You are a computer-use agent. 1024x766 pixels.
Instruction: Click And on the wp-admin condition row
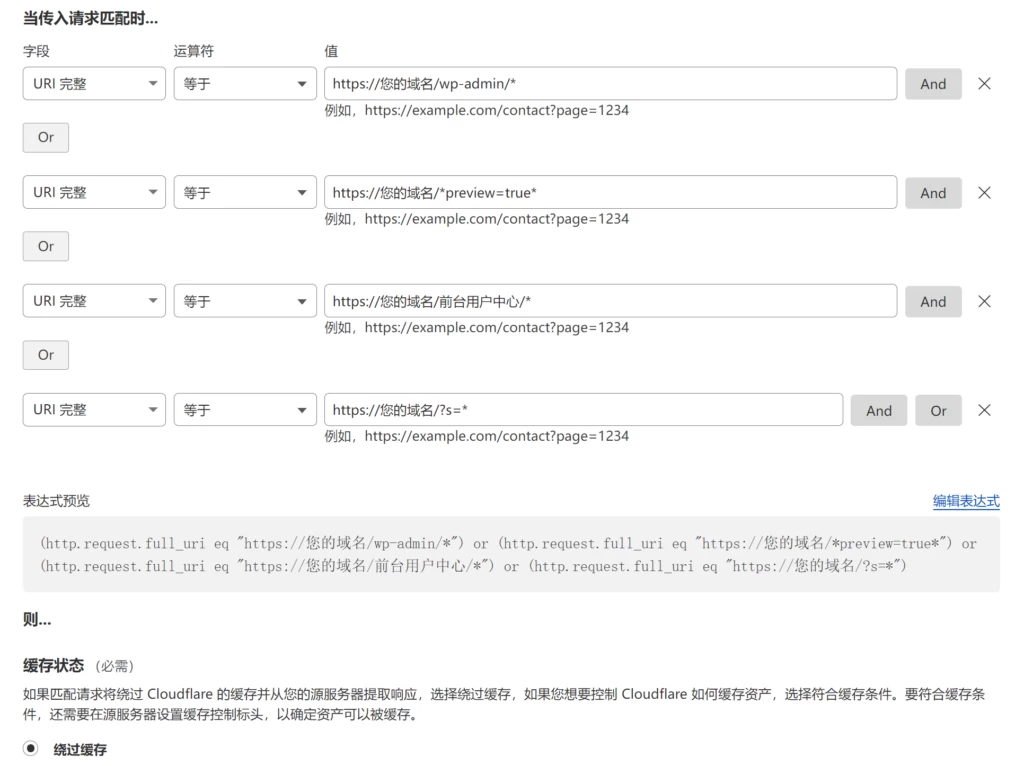[x=933, y=84]
